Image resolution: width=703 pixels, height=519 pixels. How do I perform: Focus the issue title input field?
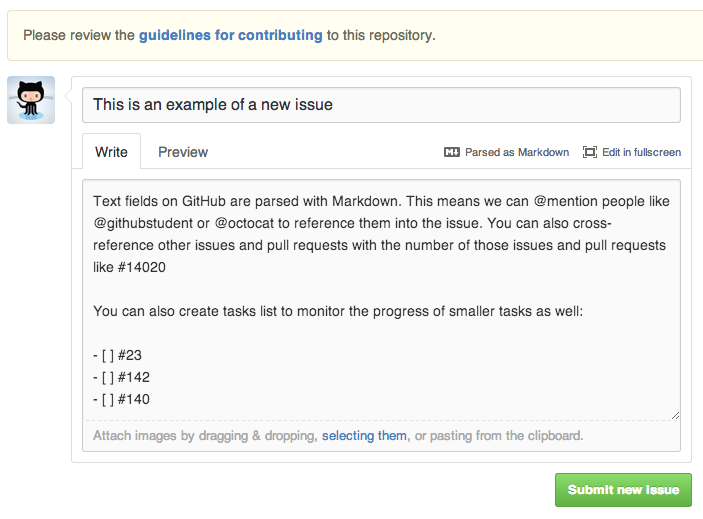(x=381, y=105)
